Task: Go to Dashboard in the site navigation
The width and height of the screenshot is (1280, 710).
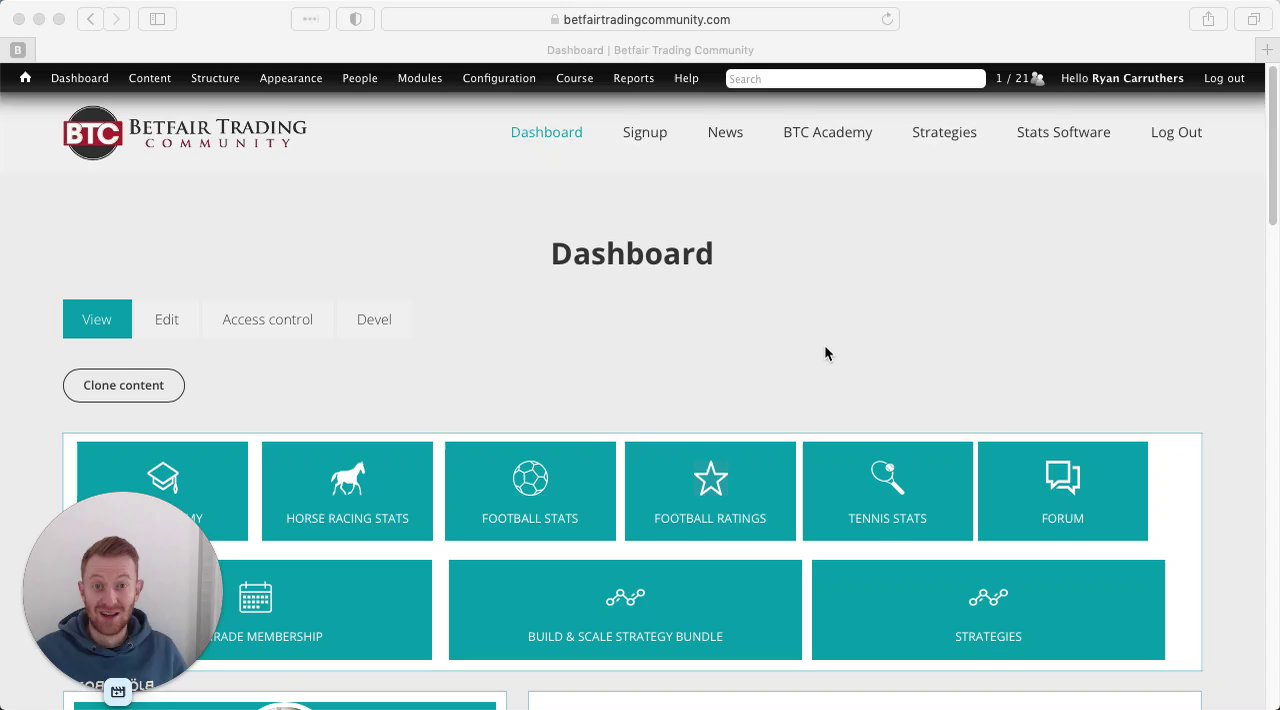Action: (546, 132)
